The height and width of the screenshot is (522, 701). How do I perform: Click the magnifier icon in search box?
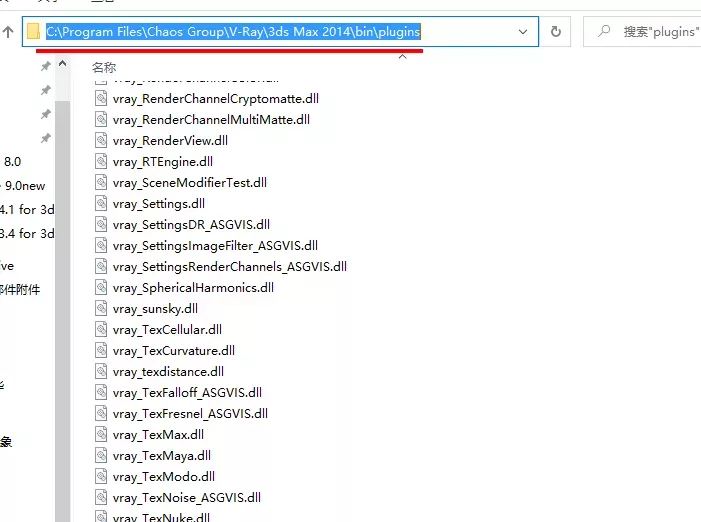(603, 32)
